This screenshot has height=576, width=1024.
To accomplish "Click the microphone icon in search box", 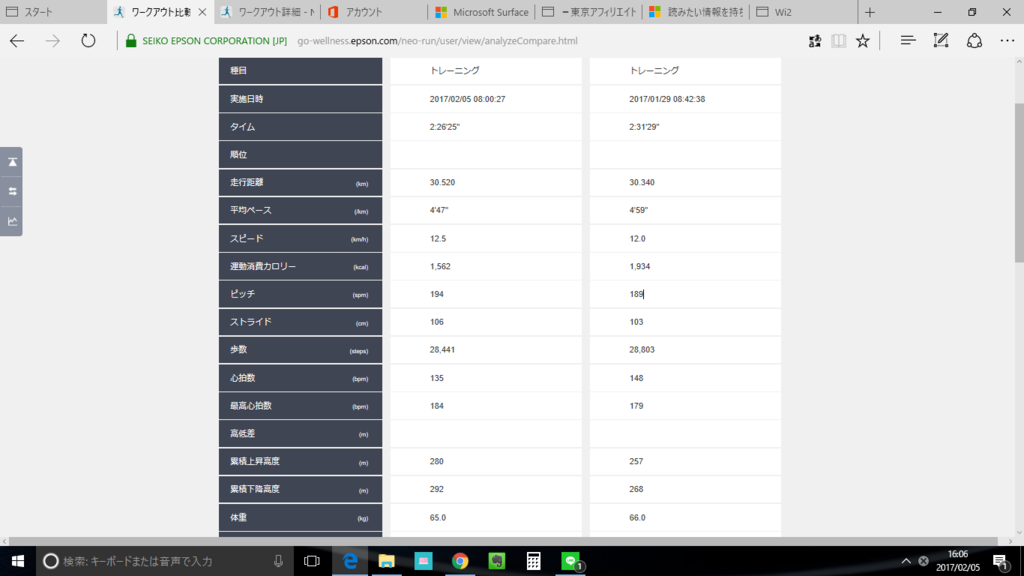I will 278,561.
